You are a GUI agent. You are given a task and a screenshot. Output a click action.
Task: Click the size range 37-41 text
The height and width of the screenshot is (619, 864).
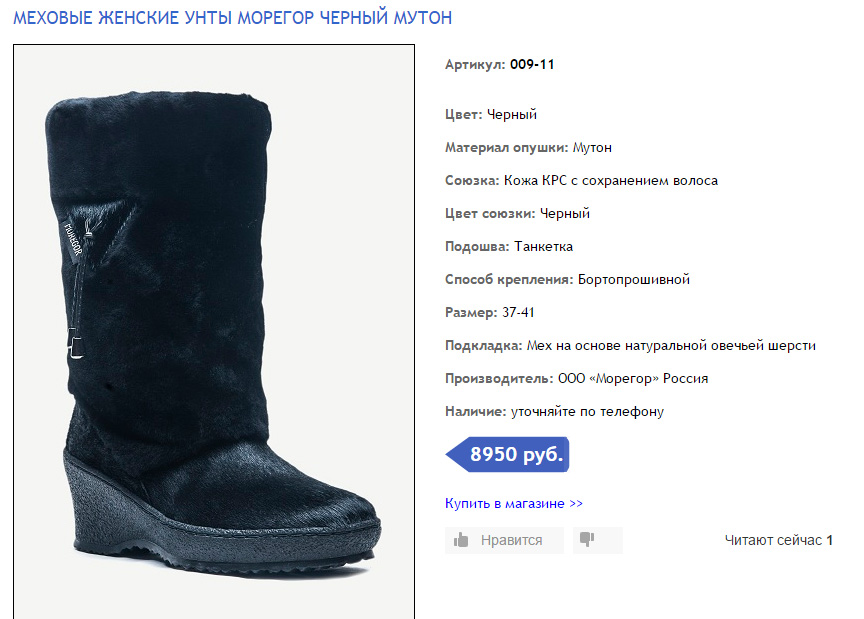[518, 313]
